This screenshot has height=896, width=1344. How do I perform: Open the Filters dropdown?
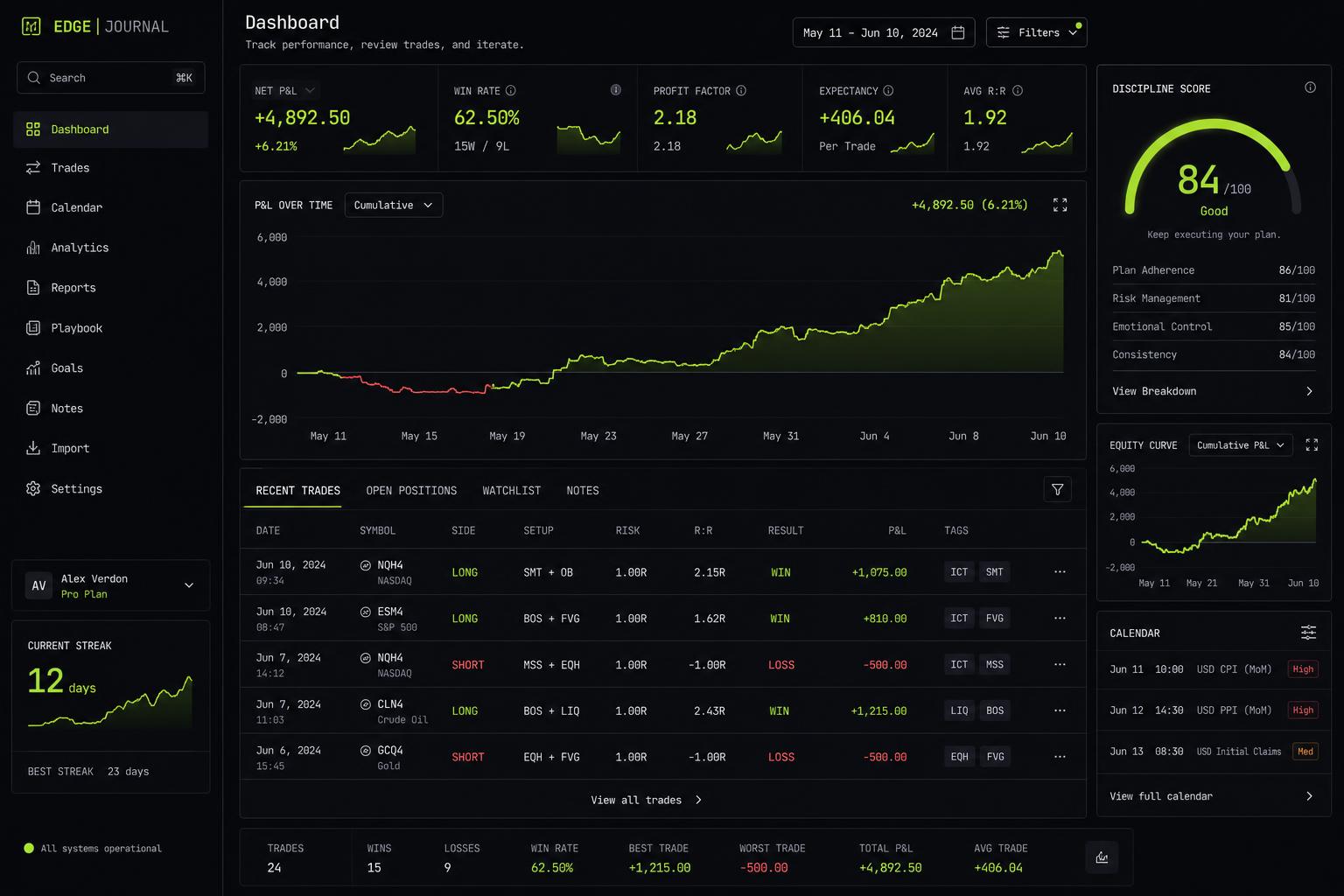(1037, 32)
